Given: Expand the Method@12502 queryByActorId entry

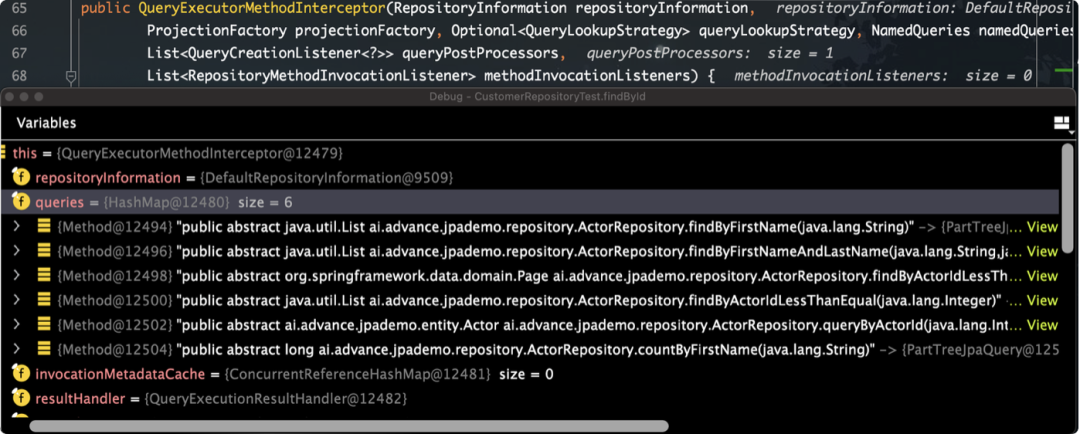Looking at the screenshot, I should coord(17,324).
